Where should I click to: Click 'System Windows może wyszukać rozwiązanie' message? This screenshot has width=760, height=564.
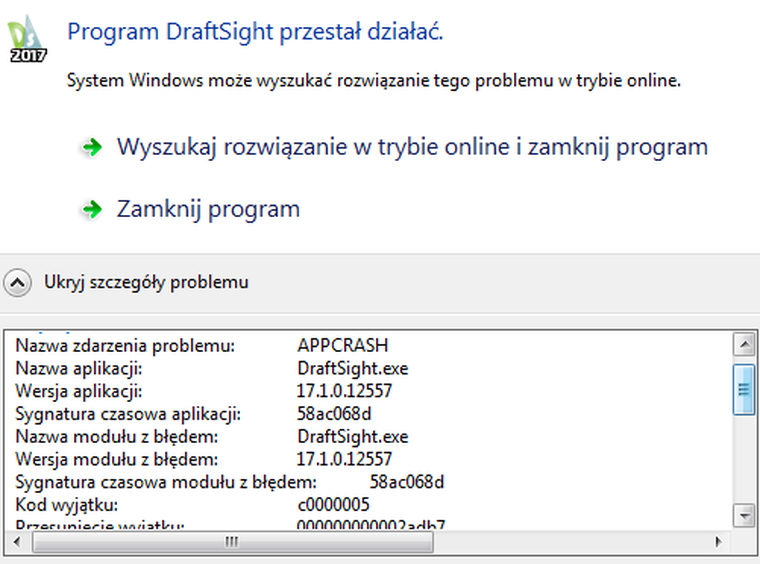[x=374, y=80]
